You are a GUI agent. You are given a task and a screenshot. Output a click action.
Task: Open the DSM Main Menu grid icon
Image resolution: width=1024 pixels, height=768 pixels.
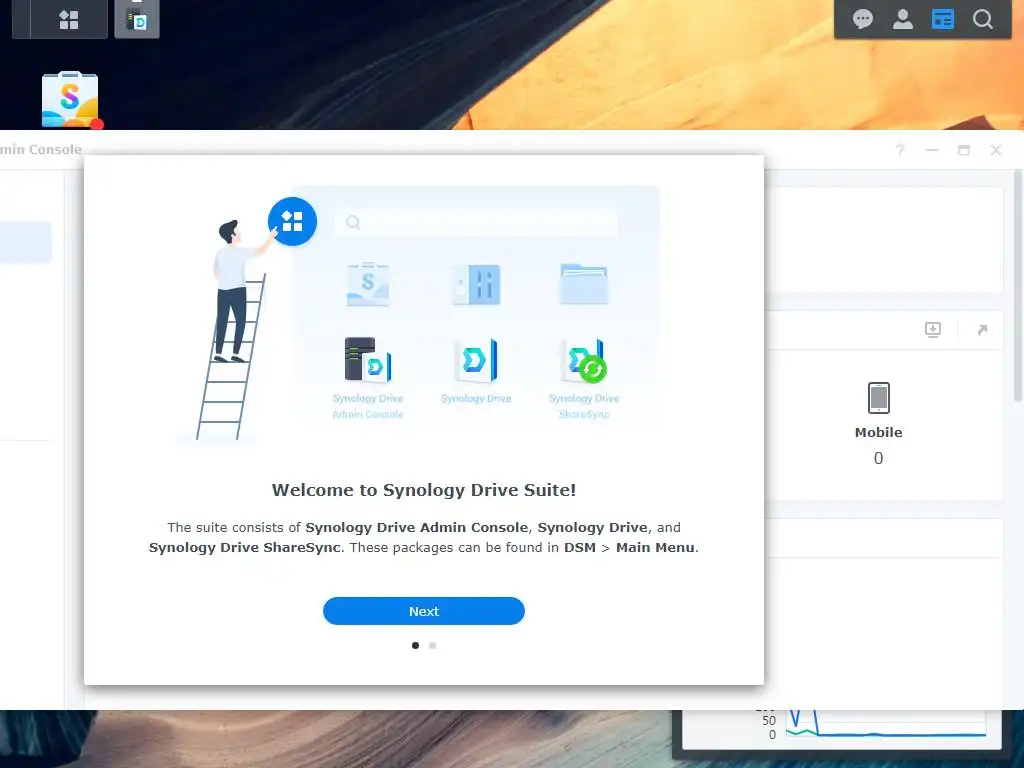(69, 20)
